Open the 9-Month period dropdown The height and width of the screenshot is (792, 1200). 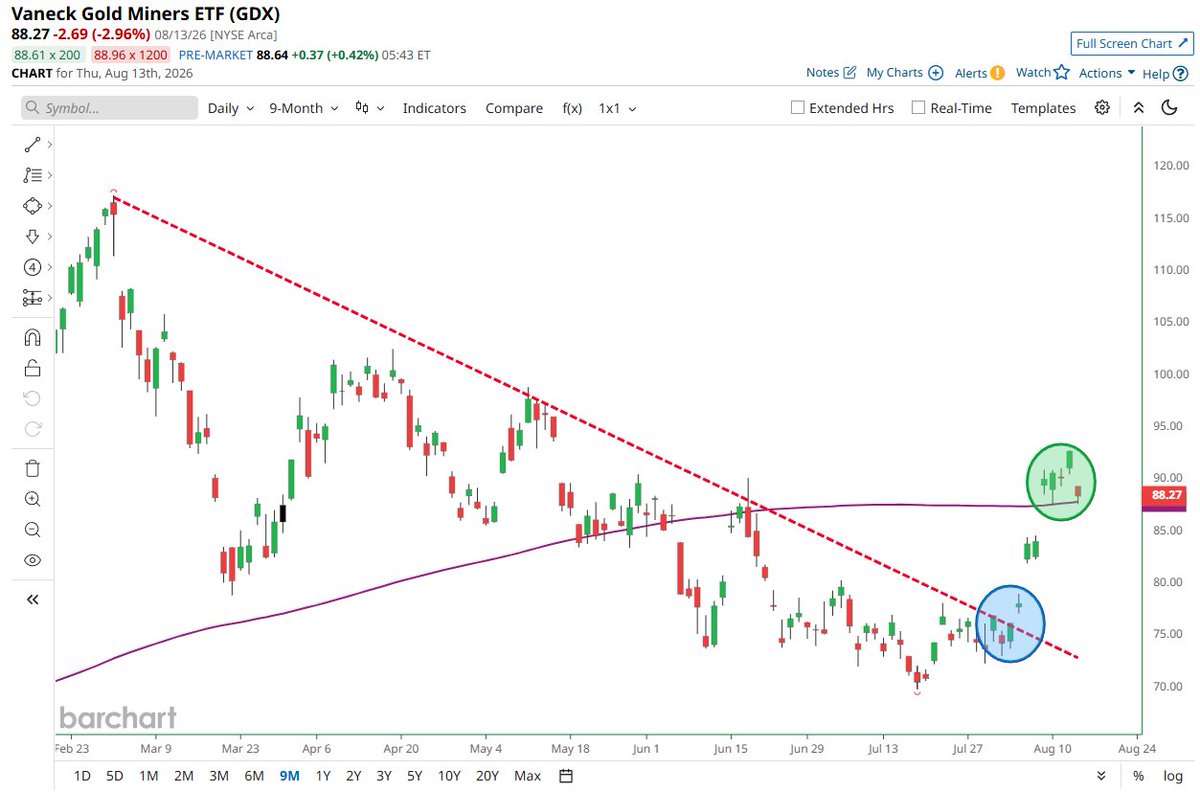pos(304,108)
